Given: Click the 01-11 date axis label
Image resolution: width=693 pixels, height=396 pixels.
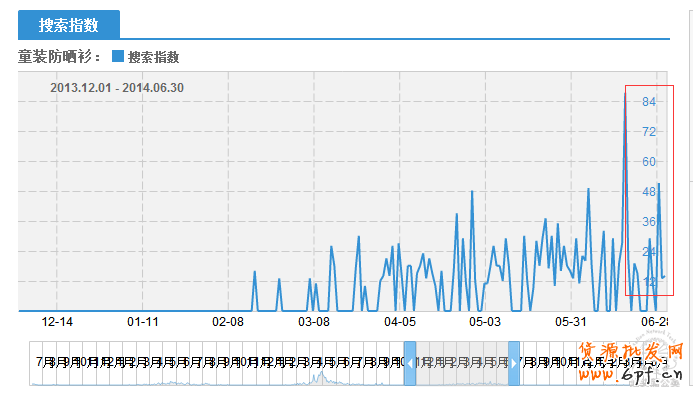Looking at the screenshot, I should click(x=143, y=322).
